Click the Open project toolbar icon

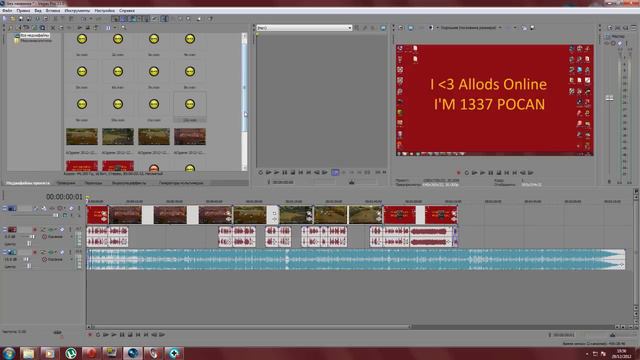13,19
